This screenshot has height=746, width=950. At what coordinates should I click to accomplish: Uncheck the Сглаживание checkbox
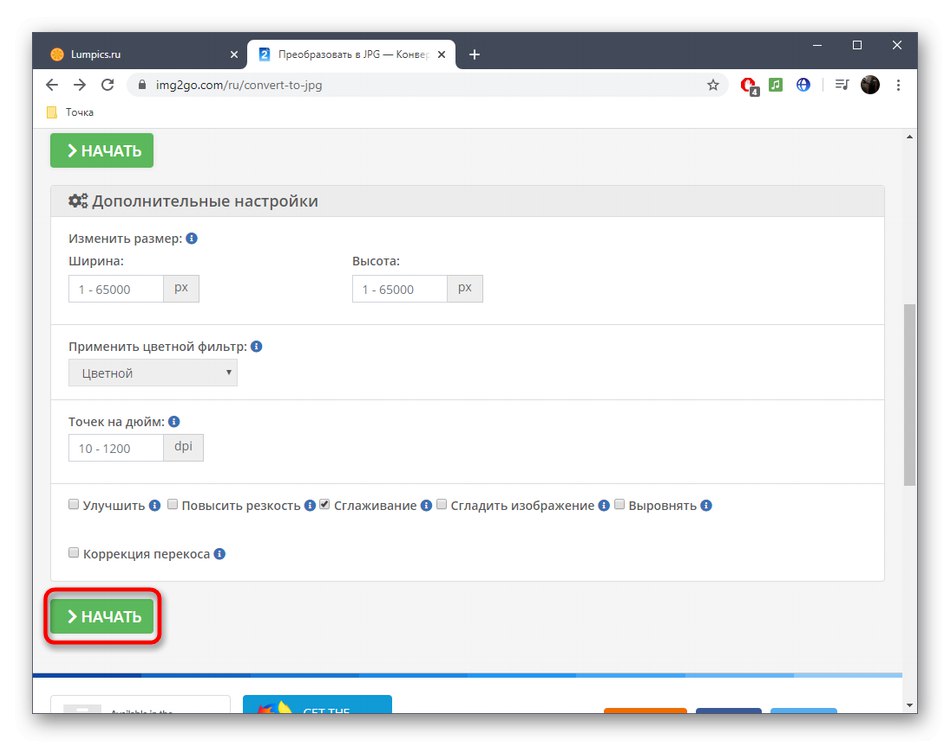325,504
